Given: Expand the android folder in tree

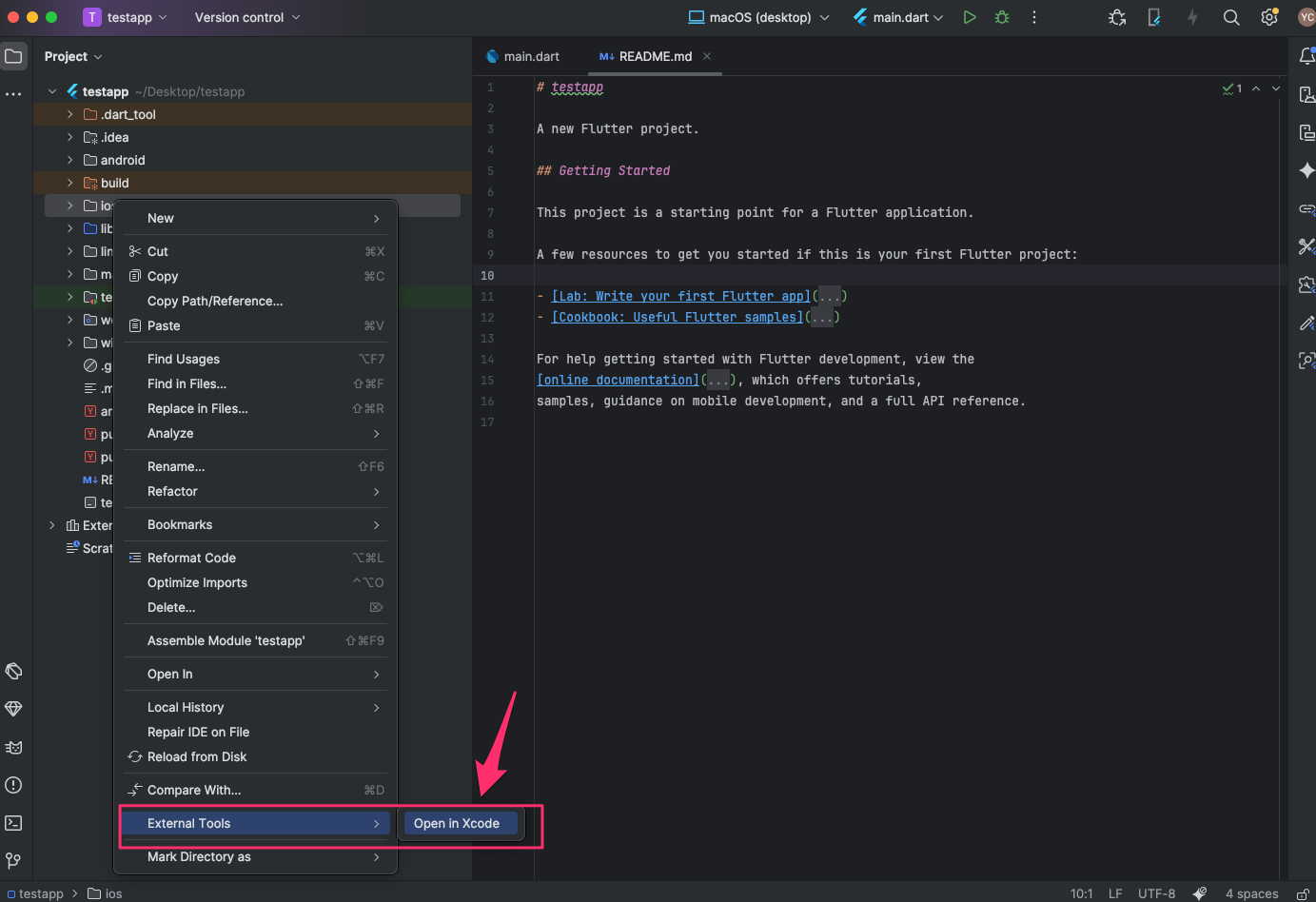Looking at the screenshot, I should tap(69, 160).
